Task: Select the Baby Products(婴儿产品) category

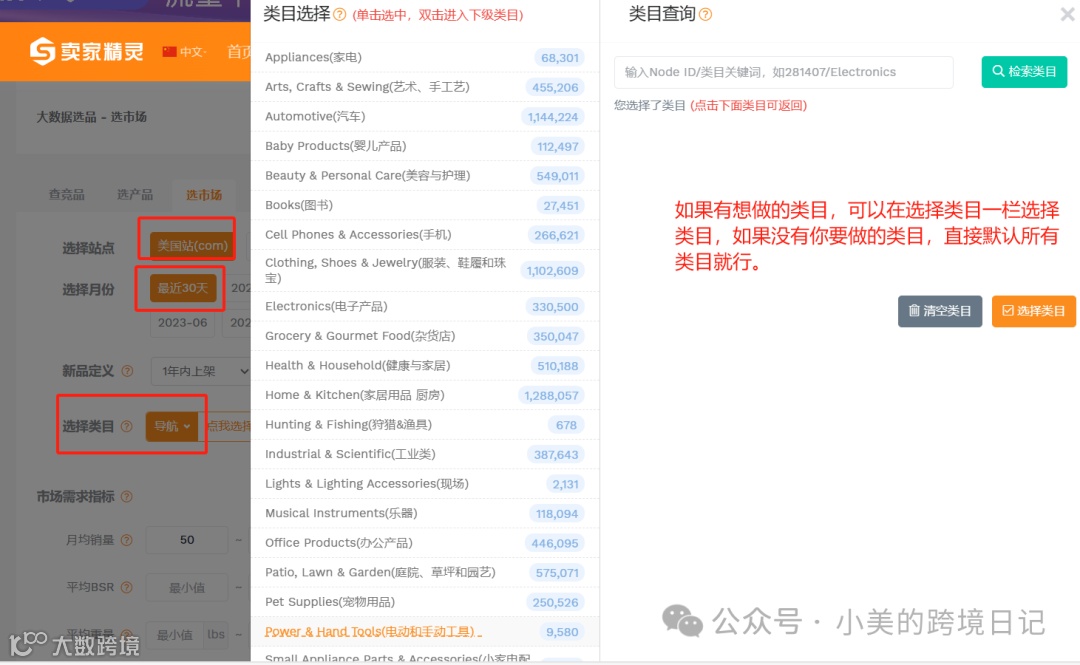Action: tap(425, 146)
